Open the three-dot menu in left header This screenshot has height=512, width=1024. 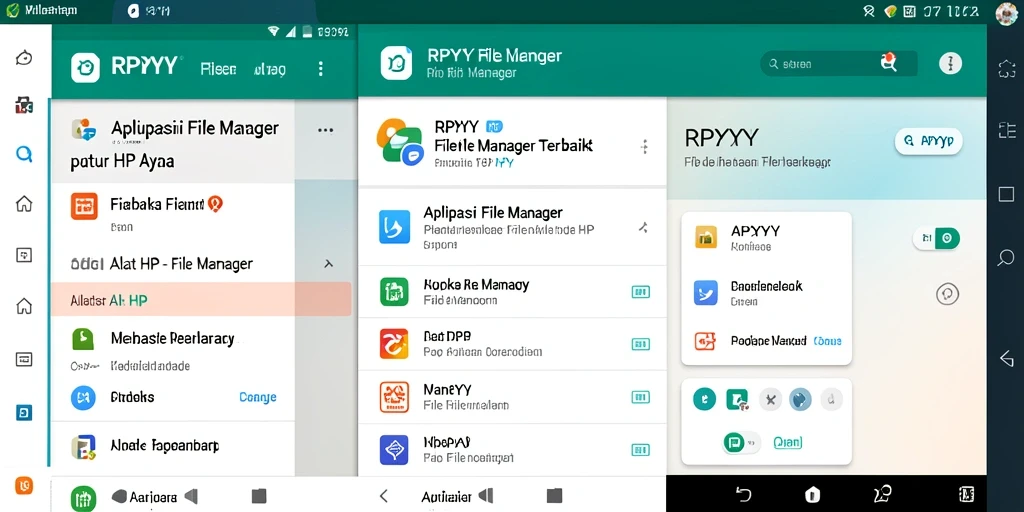point(320,69)
